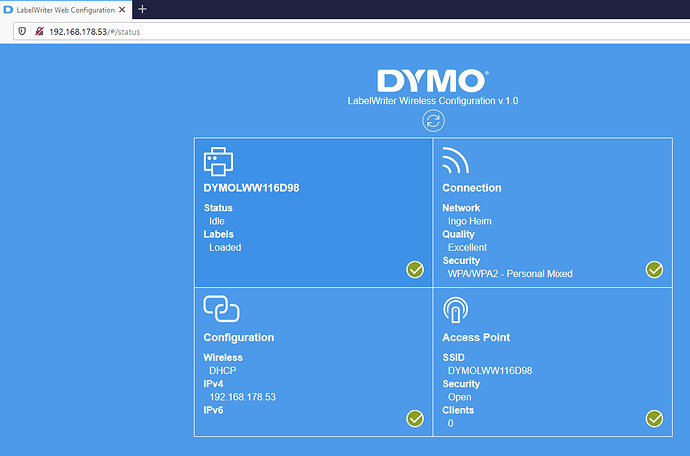Click the address bar showing 192.168.178.53

click(x=352, y=32)
